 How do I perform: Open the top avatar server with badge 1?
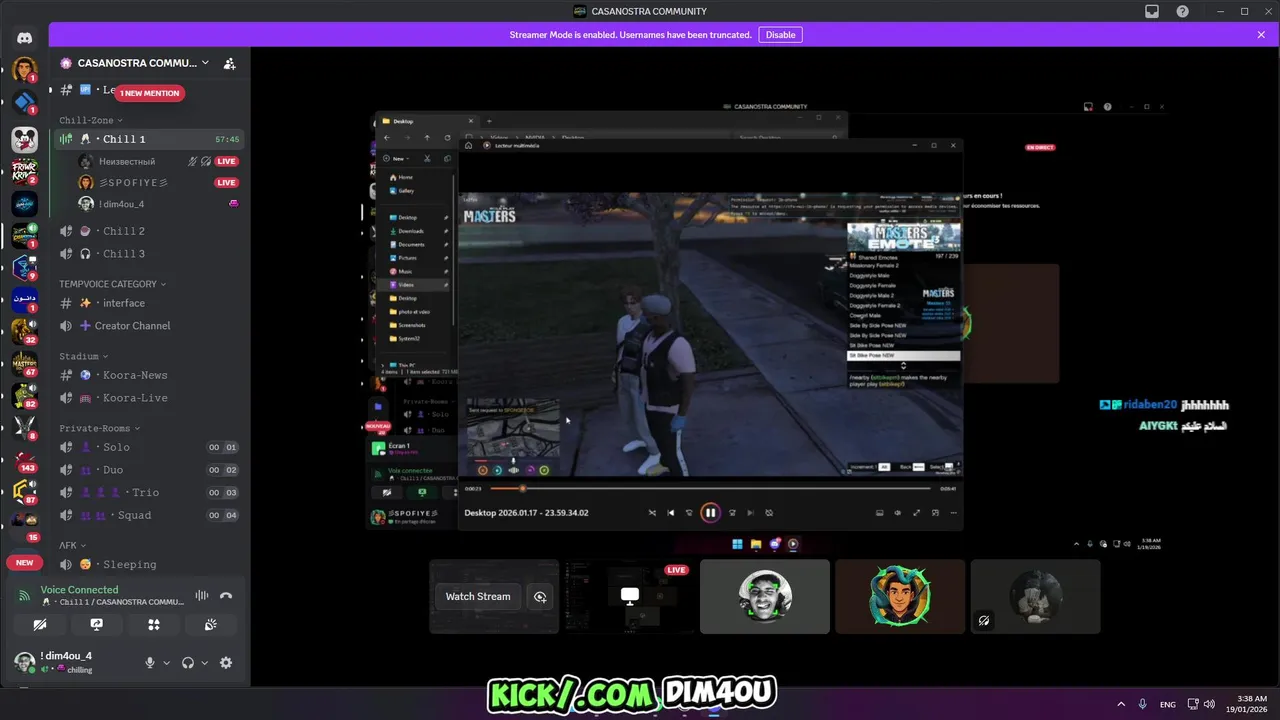pos(24,70)
